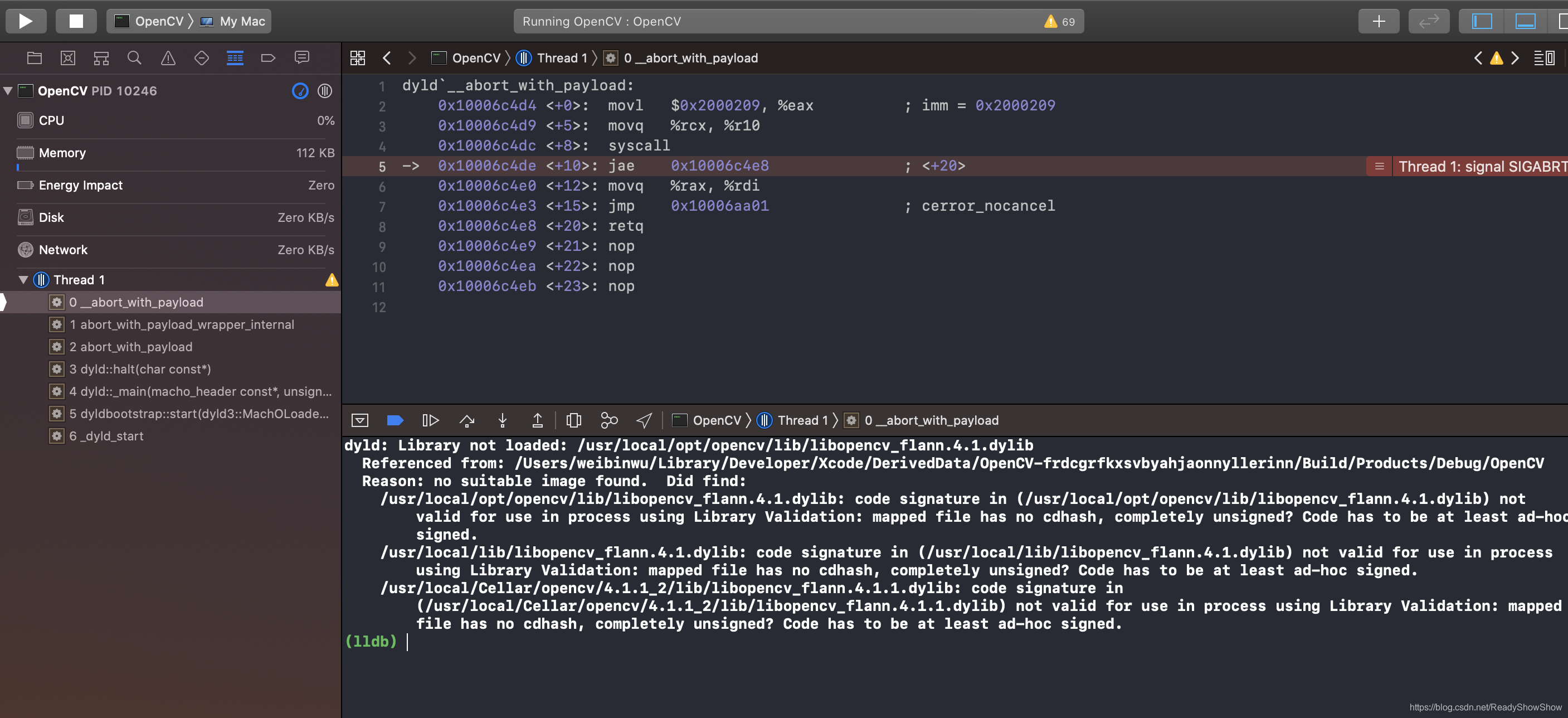Hide the debug area with toggle button

tap(360, 420)
